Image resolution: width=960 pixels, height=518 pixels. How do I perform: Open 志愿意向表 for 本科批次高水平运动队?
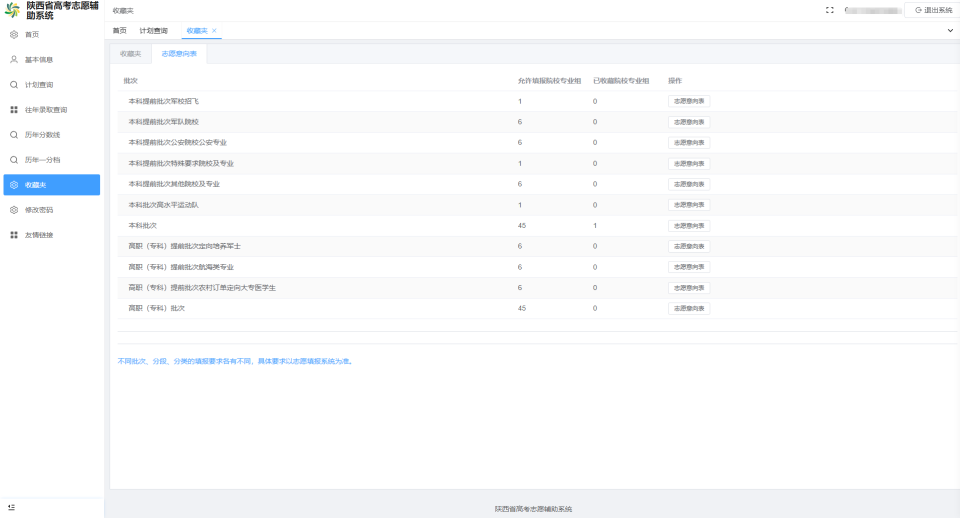click(689, 205)
